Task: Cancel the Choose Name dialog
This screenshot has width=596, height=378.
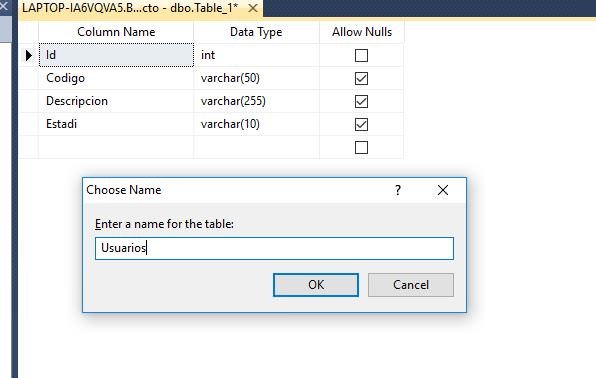Action: click(411, 285)
